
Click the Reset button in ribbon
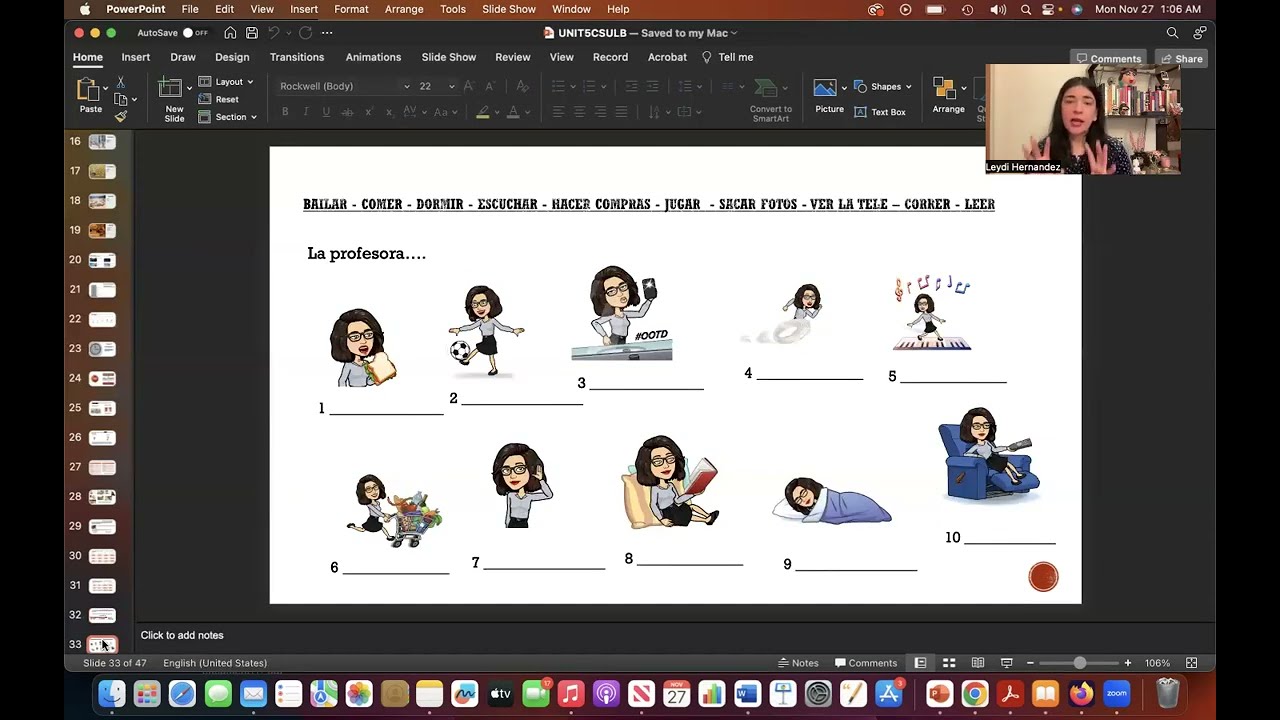219,100
